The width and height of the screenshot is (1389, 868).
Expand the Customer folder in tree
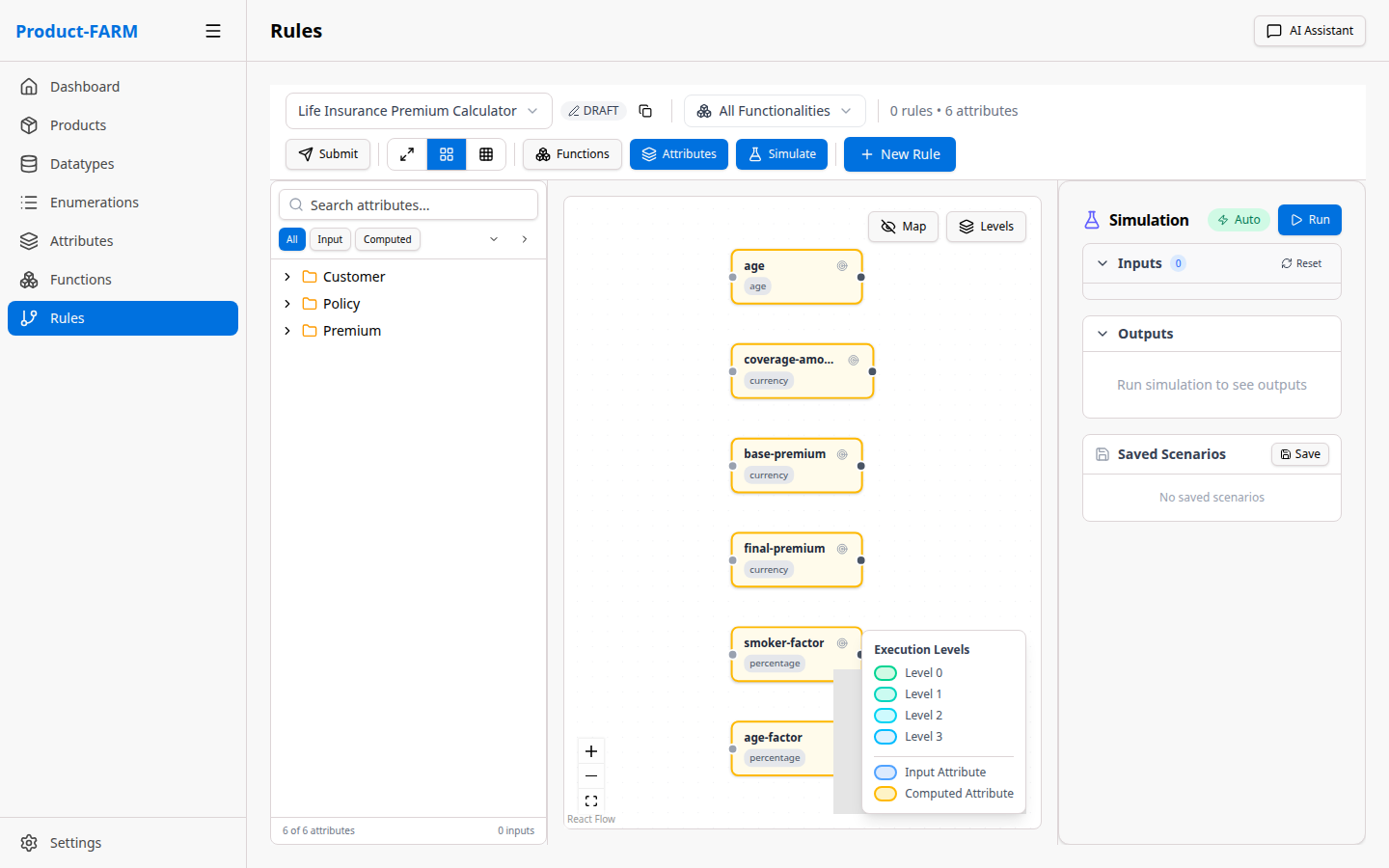point(287,277)
